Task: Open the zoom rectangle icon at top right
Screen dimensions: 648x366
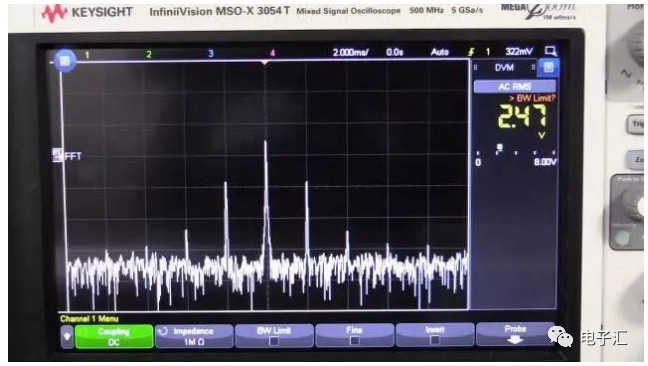Action: (550, 51)
